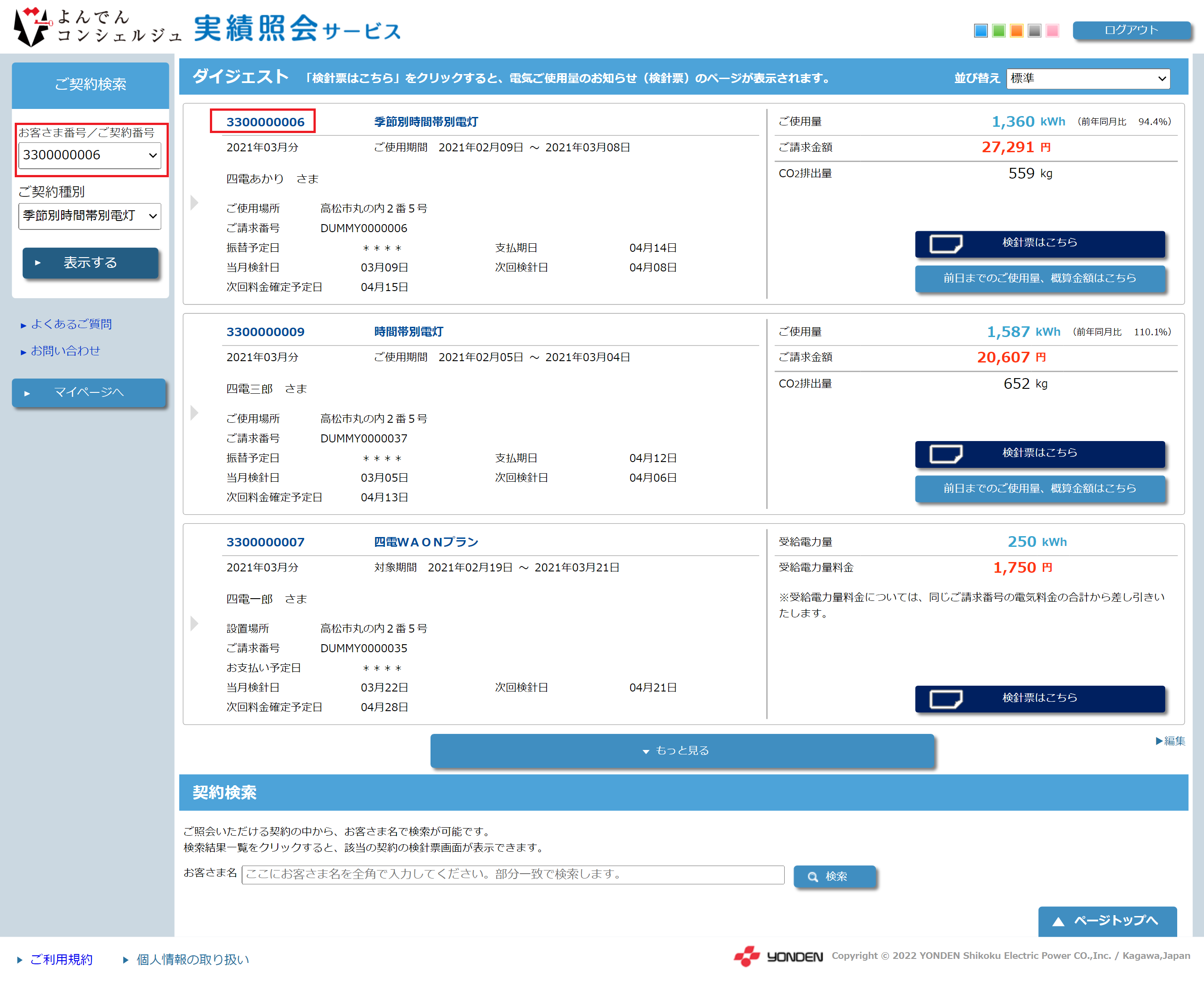Click the meter slip icon for 3300000009
Viewport: 1204px width, 983px height.
pyautogui.click(x=946, y=454)
